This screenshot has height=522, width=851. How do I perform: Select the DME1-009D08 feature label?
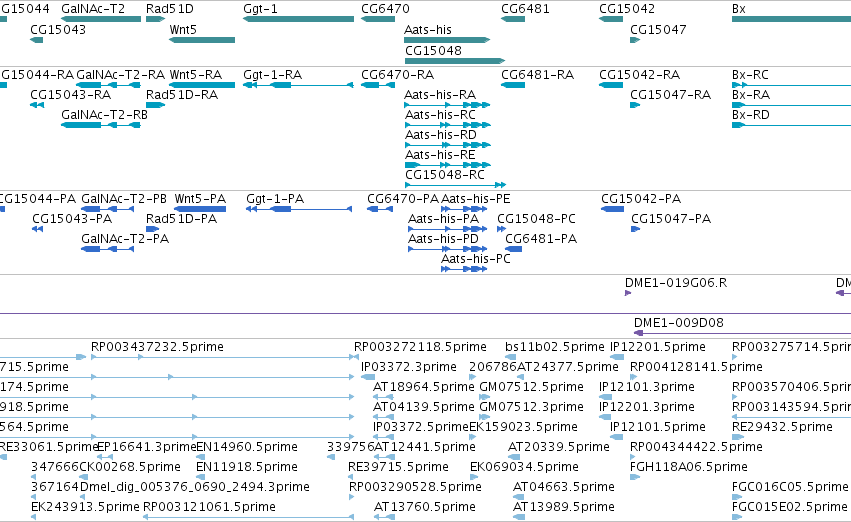pyautogui.click(x=679, y=323)
